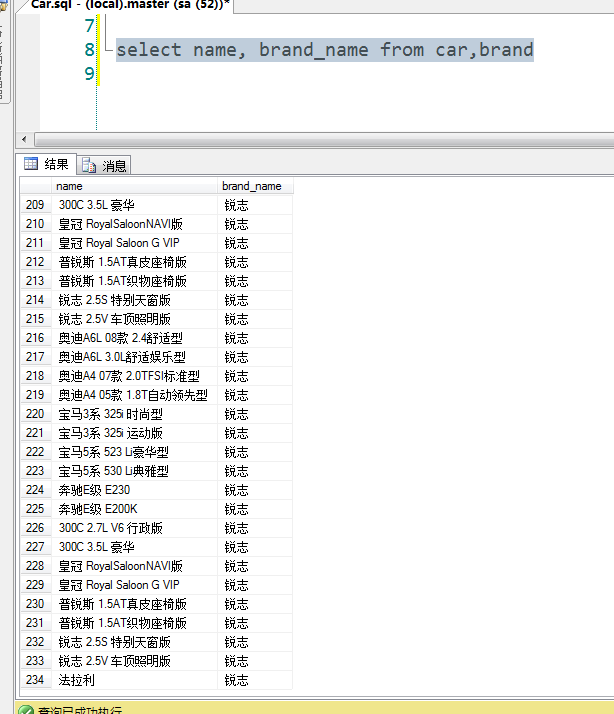
Task: Select row header 225
Action: (36, 509)
